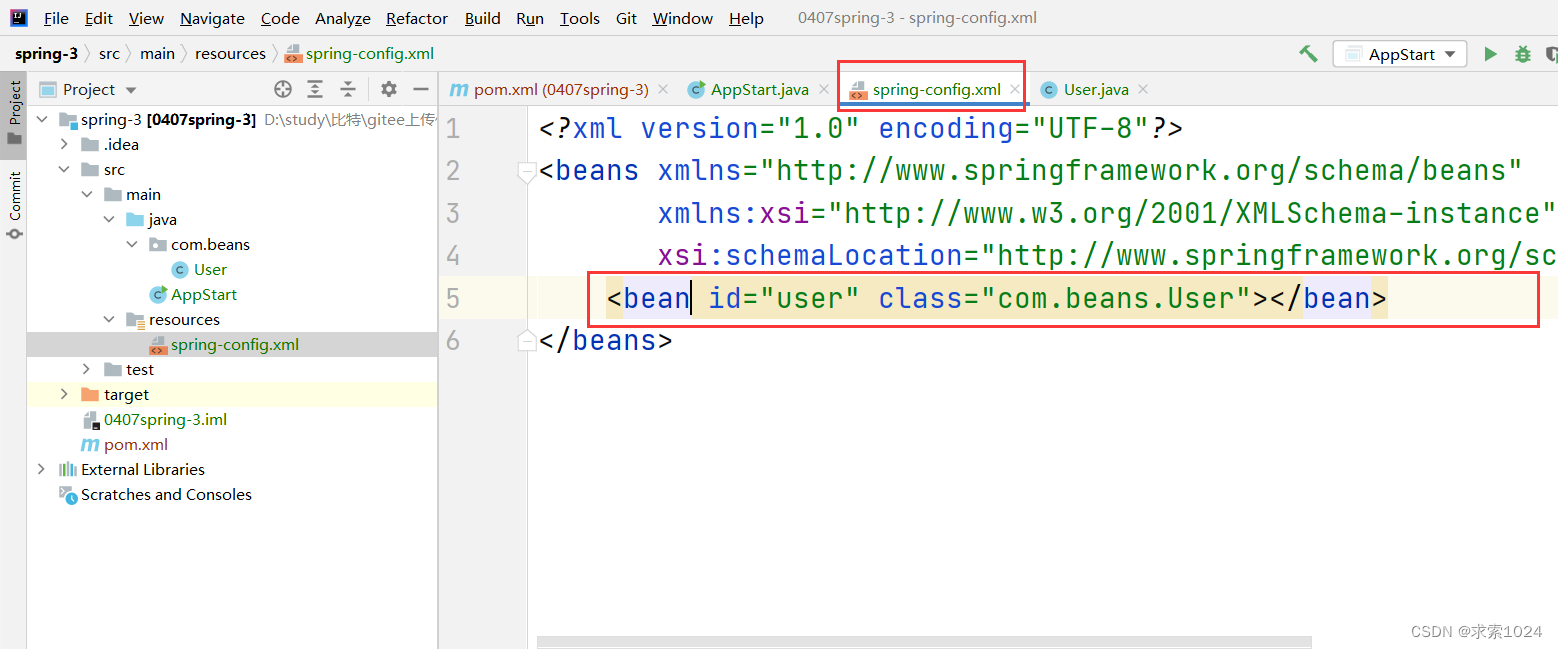Click the Expand All icon in Project panel
The width and height of the screenshot is (1558, 649).
(x=315, y=89)
